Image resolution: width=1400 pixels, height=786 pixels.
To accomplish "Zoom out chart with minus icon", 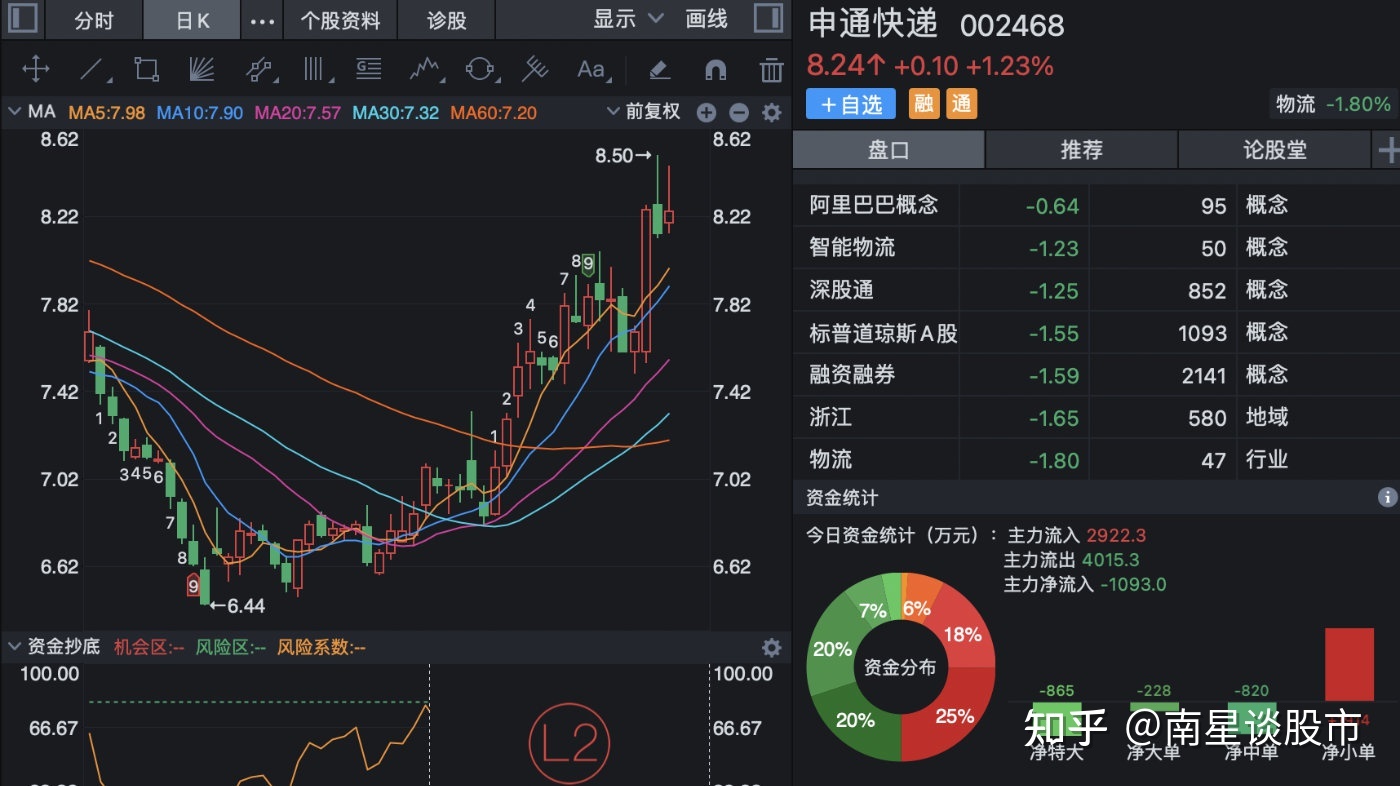I will [x=739, y=113].
